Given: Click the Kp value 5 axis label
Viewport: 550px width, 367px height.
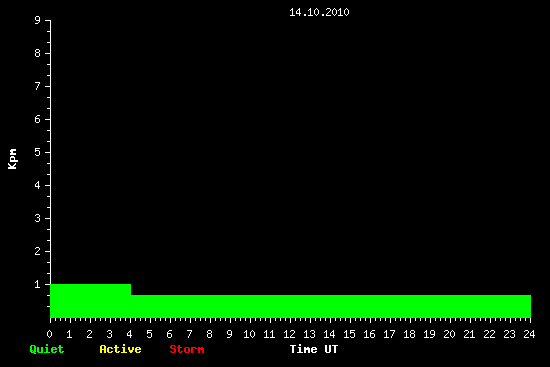Looking at the screenshot, I should coord(38,152).
